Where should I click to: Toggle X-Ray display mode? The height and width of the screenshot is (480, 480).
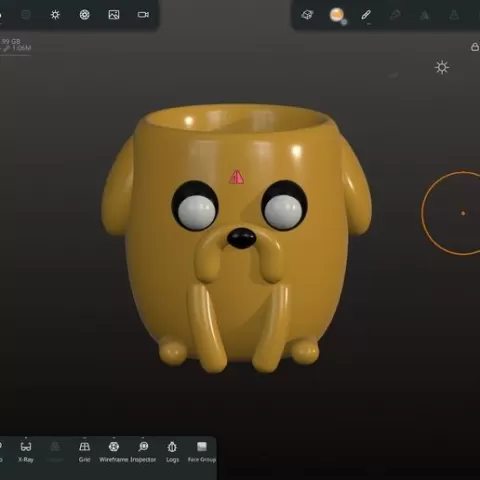tap(26, 451)
